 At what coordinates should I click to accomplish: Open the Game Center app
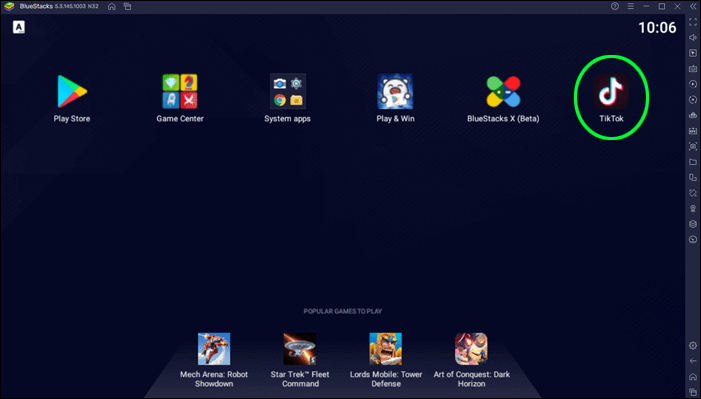(180, 91)
